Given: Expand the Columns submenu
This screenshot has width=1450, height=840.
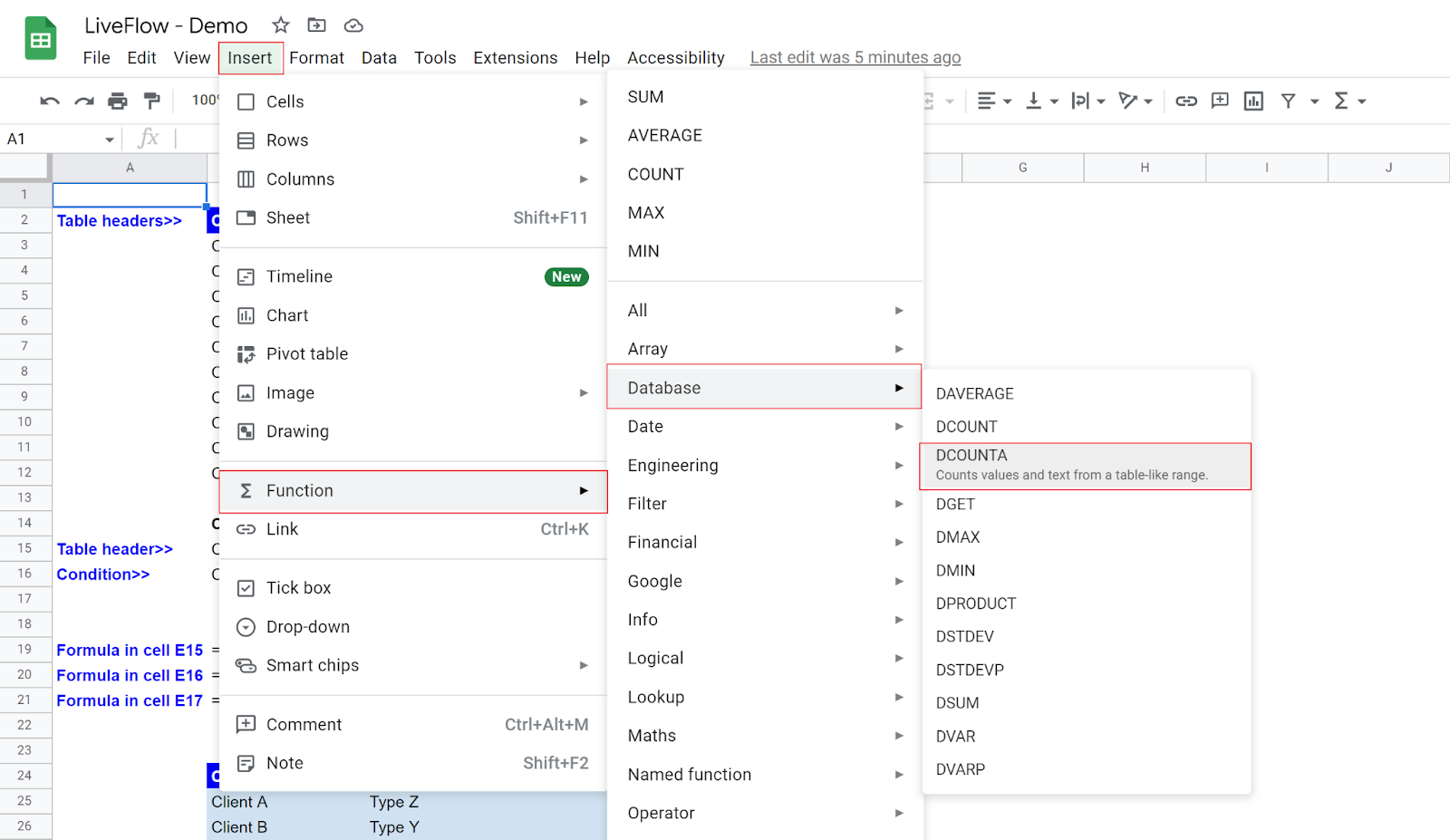Looking at the screenshot, I should click(x=412, y=179).
